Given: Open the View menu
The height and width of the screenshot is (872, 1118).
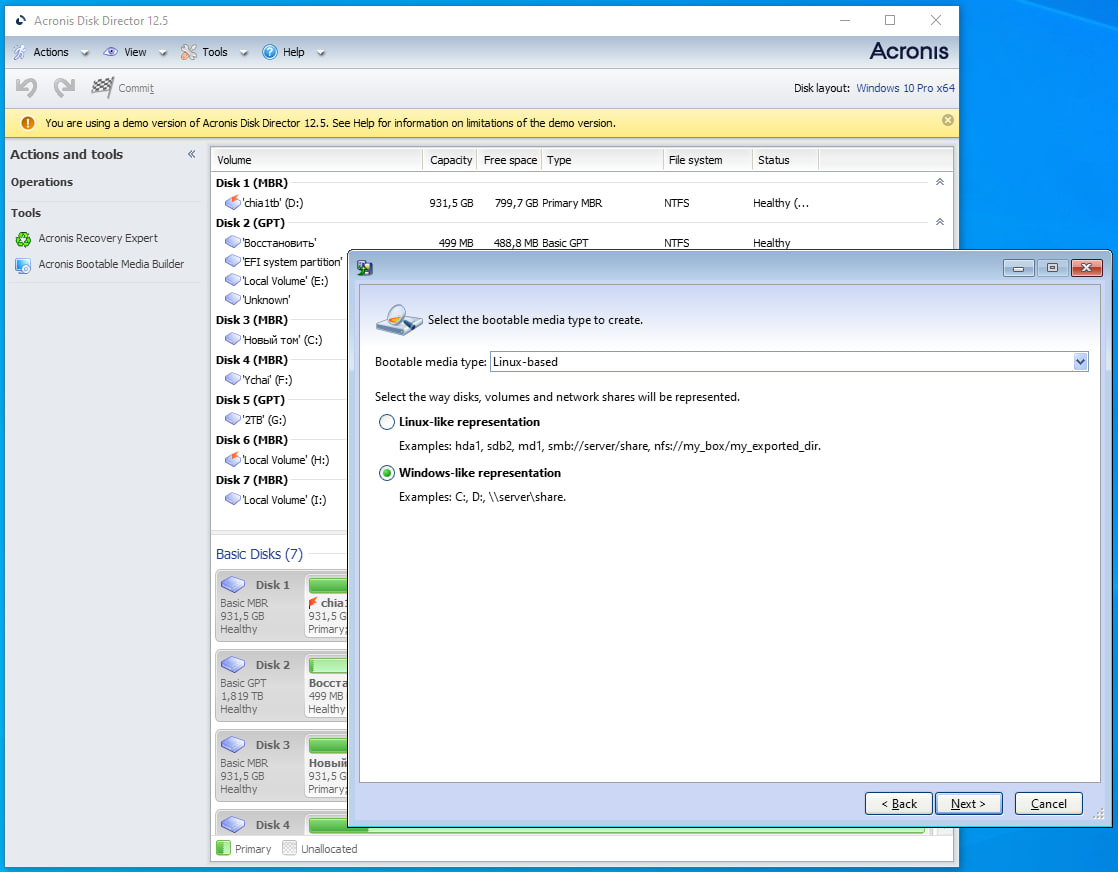Looking at the screenshot, I should [135, 52].
